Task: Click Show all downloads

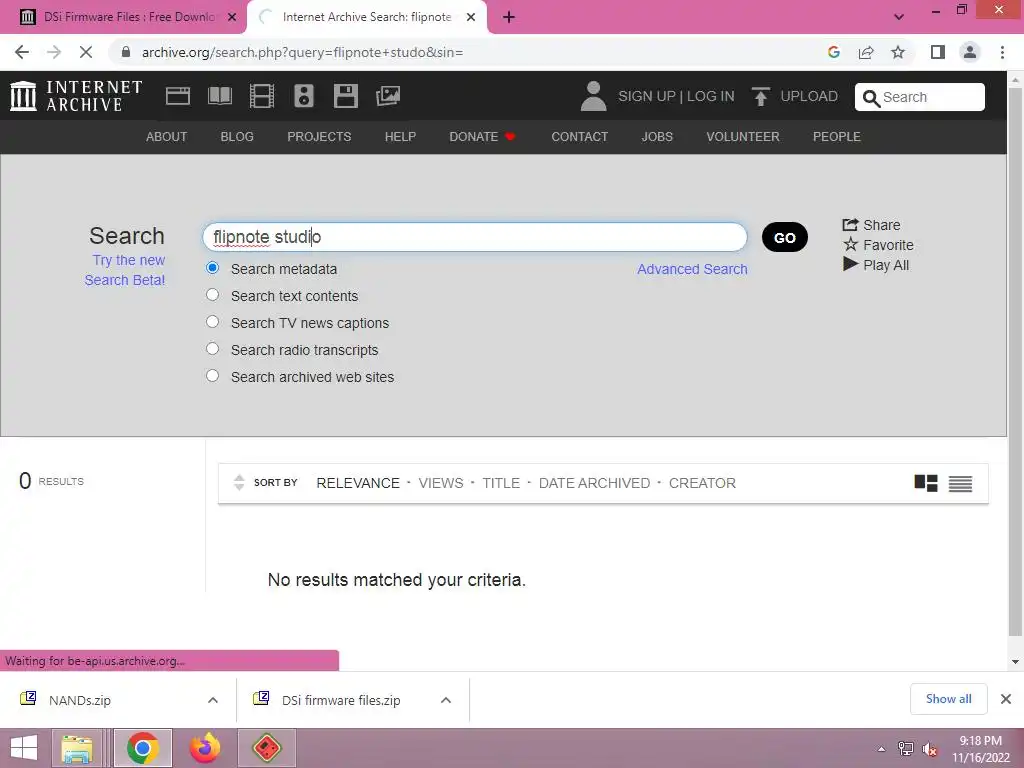Action: [x=948, y=699]
